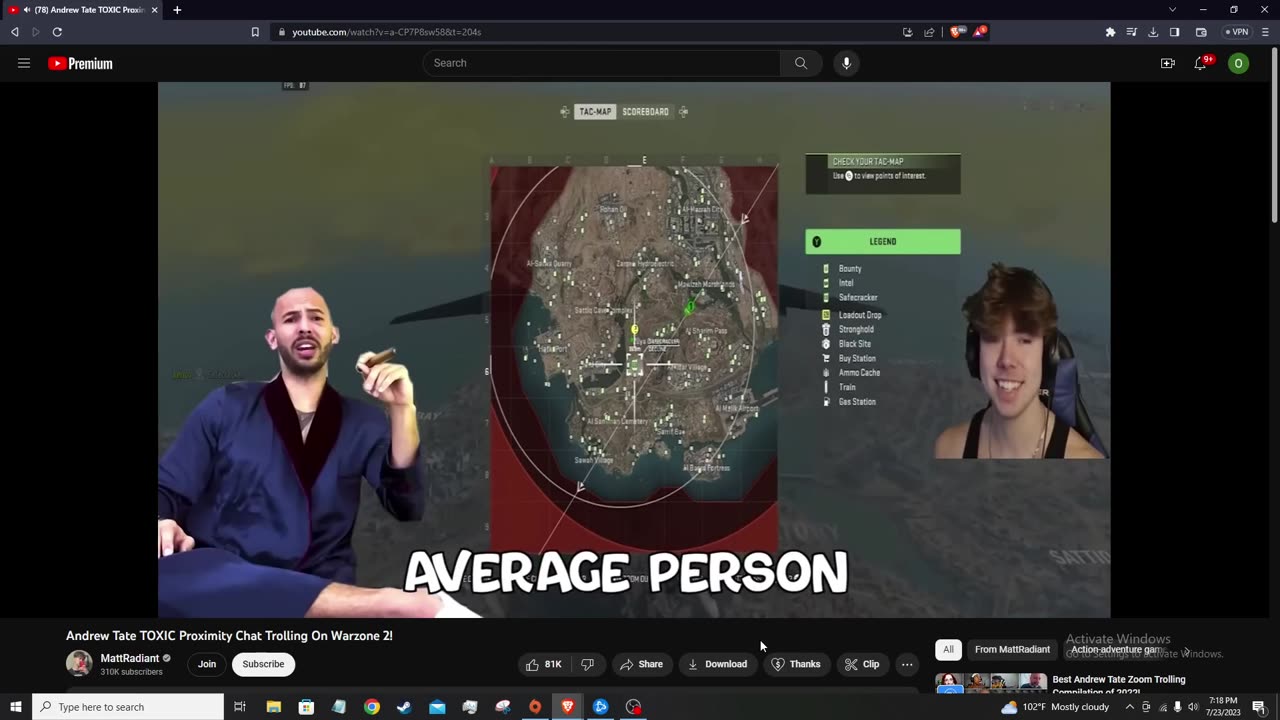
Task: Open Brave Wallet icon
Action: [1201, 32]
